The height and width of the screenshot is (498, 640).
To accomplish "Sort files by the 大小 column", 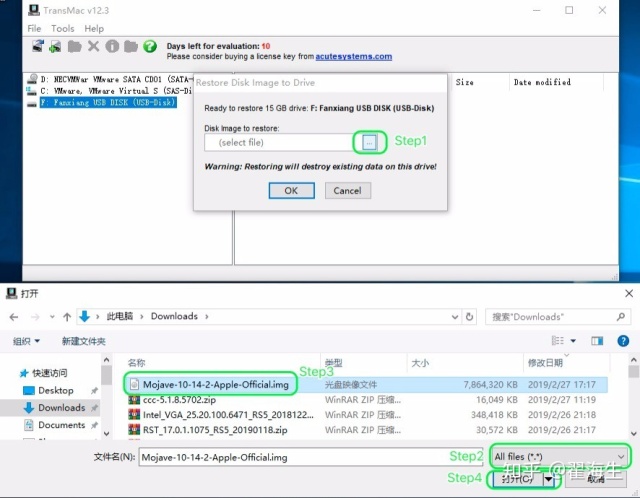I will point(420,363).
